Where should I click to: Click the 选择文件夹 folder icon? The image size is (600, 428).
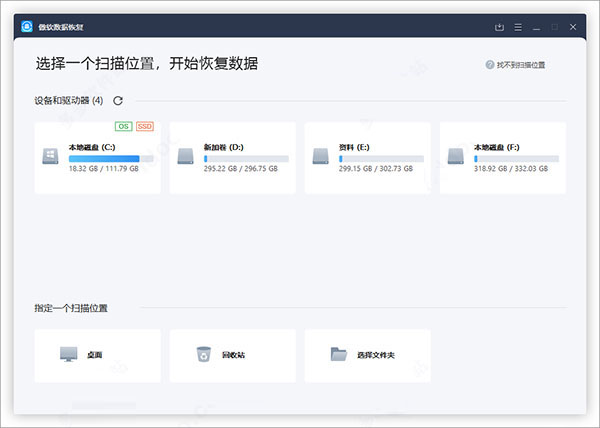click(339, 354)
